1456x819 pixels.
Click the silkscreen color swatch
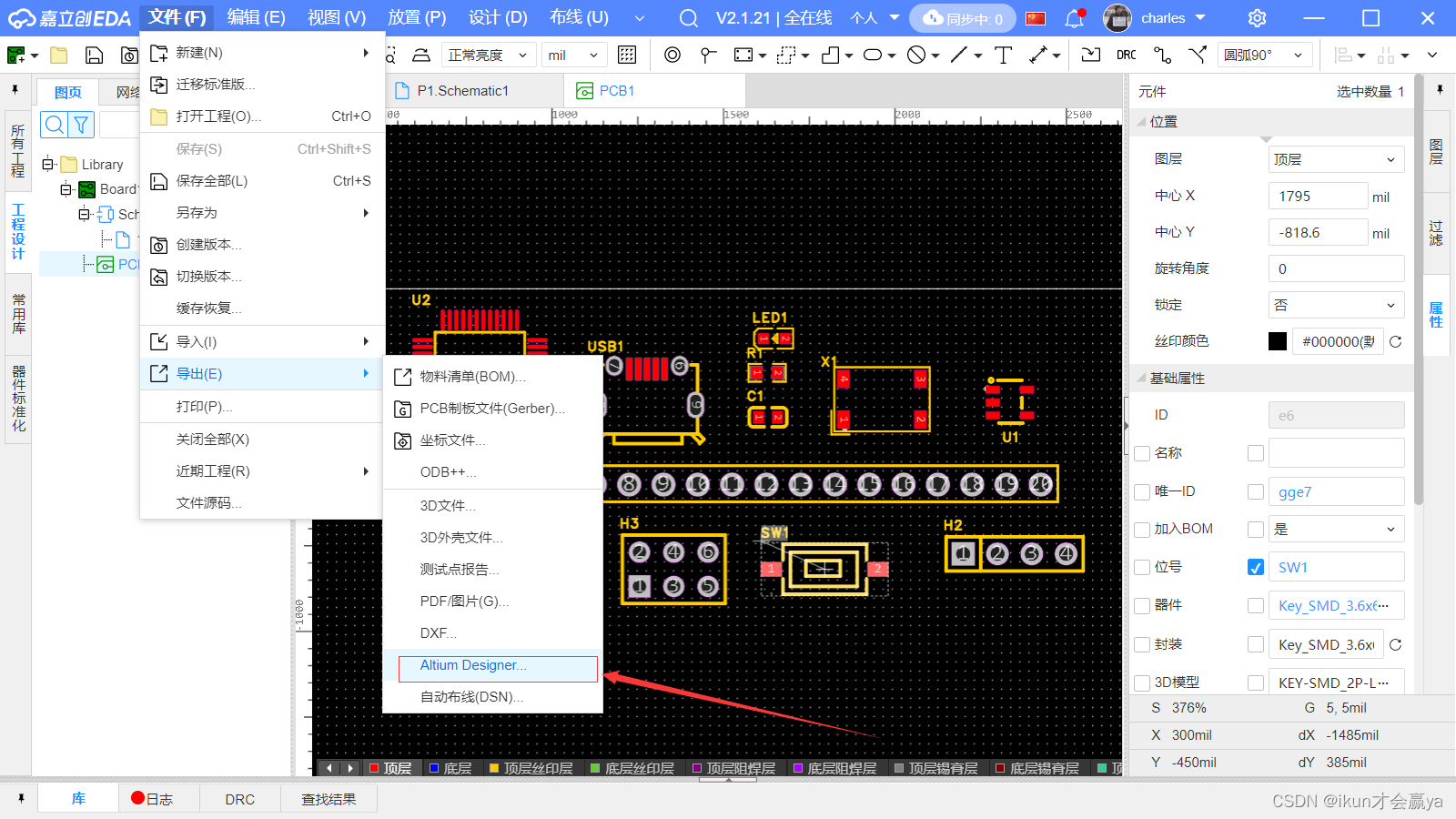click(1277, 340)
